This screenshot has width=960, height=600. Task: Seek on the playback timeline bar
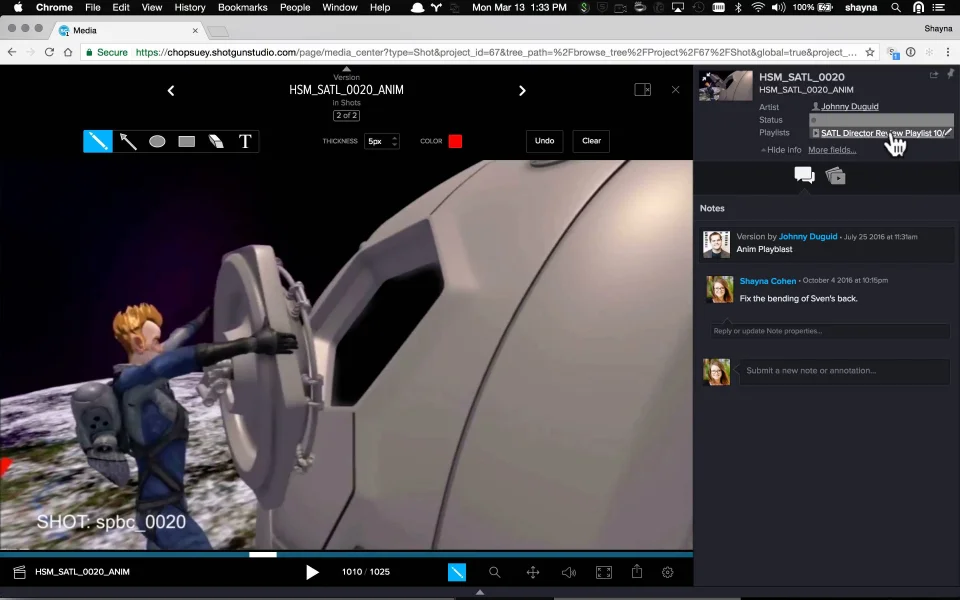[347, 555]
